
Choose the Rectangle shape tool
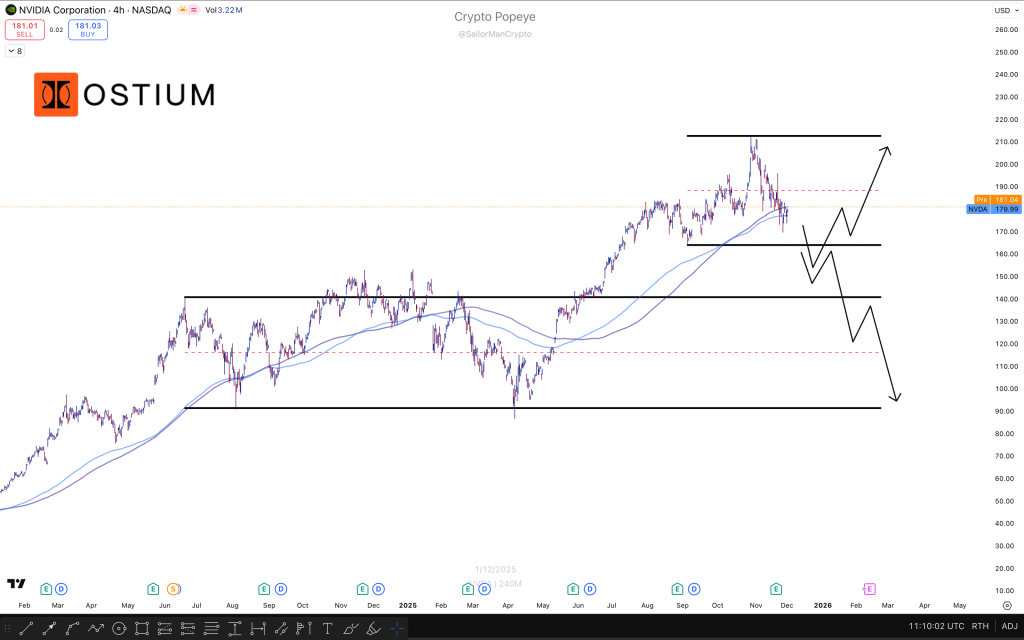142,629
